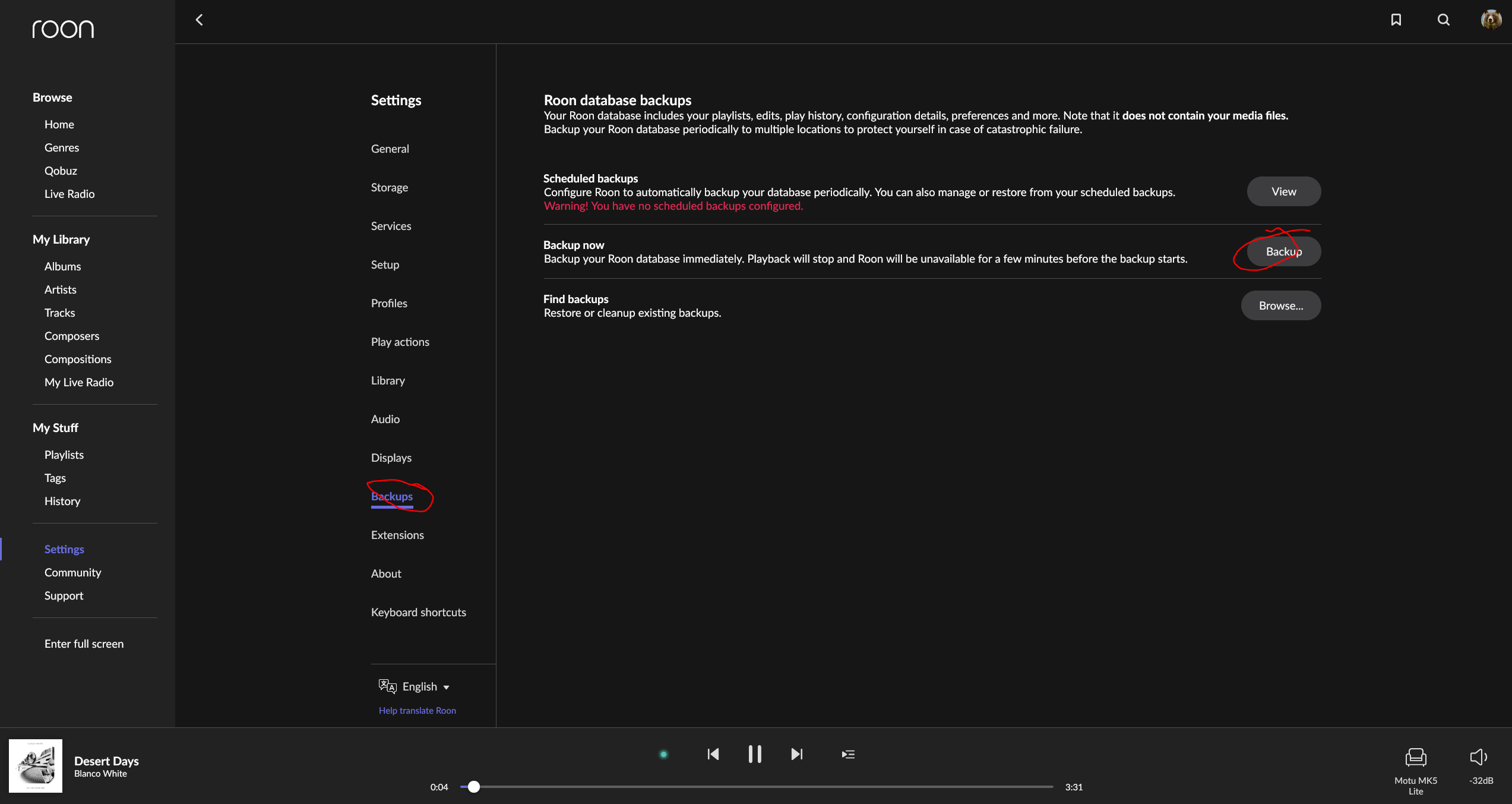
Task: Skip to the next track
Action: [797, 754]
